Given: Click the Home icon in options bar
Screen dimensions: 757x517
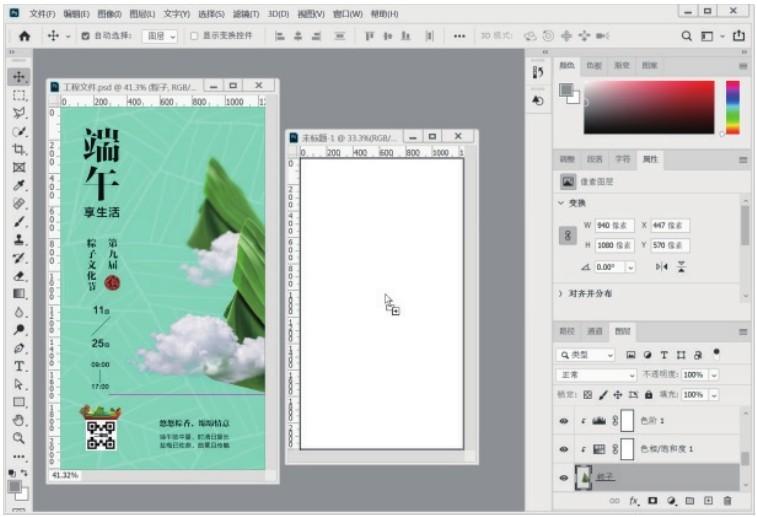Looking at the screenshot, I should point(24,35).
